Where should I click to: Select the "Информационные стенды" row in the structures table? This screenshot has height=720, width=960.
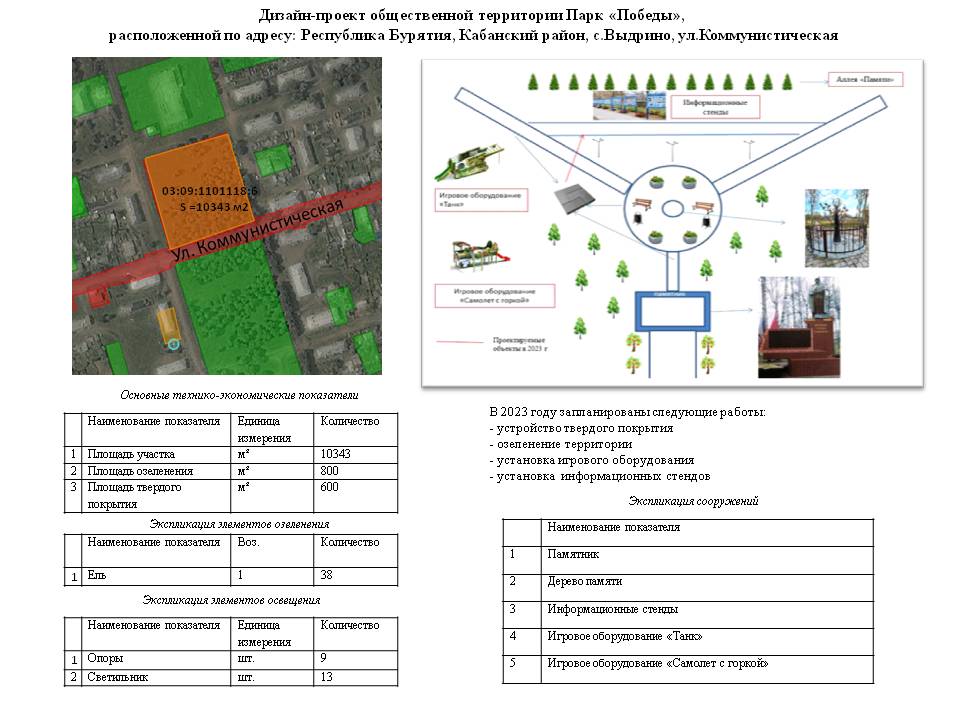(x=688, y=615)
